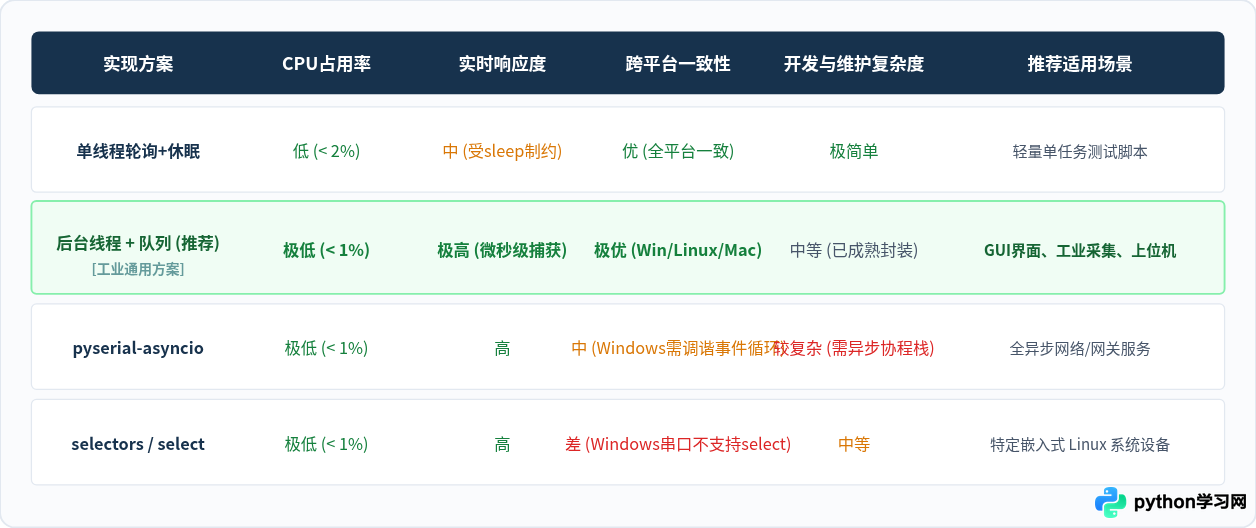Click the '中等 (已成熟封装)' cell
Viewport: 1256px width, 528px height.
pyautogui.click(x=854, y=250)
